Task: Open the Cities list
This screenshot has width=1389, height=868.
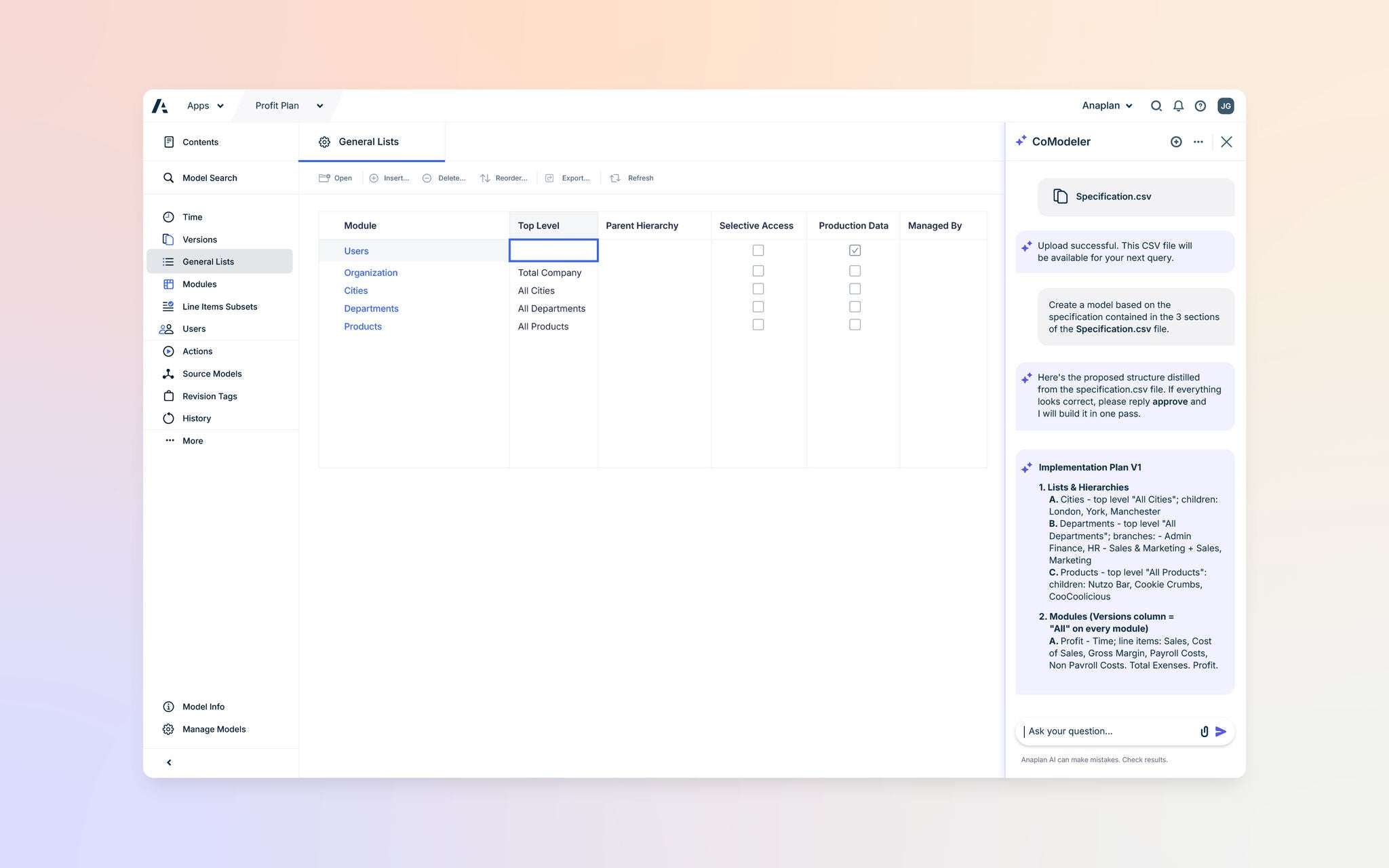Action: (355, 290)
